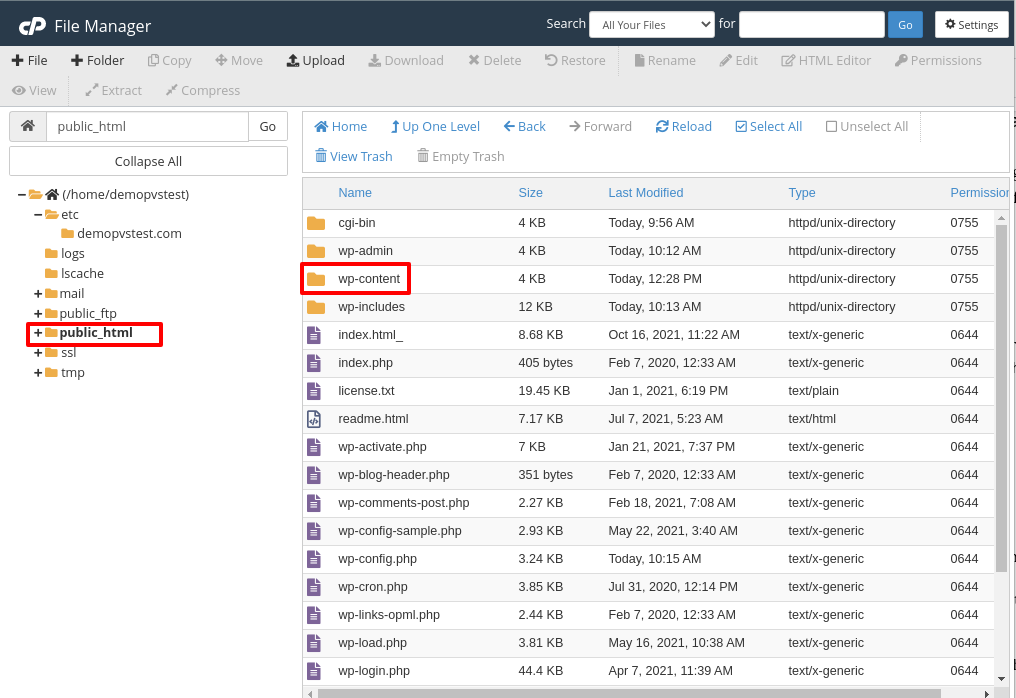Click the Forward navigation link
The height and width of the screenshot is (698, 1016).
[601, 126]
